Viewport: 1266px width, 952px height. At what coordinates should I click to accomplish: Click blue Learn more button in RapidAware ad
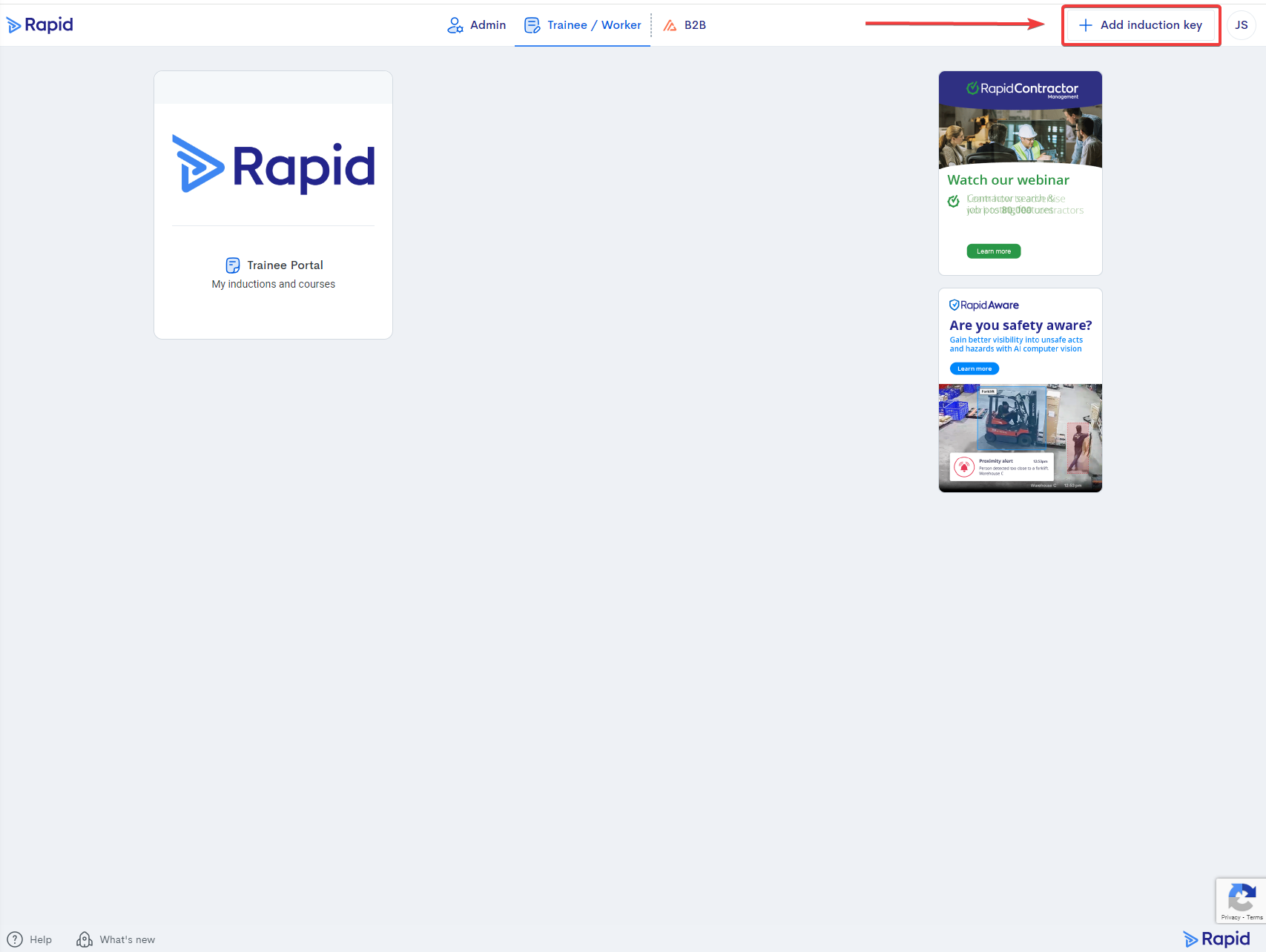[975, 368]
